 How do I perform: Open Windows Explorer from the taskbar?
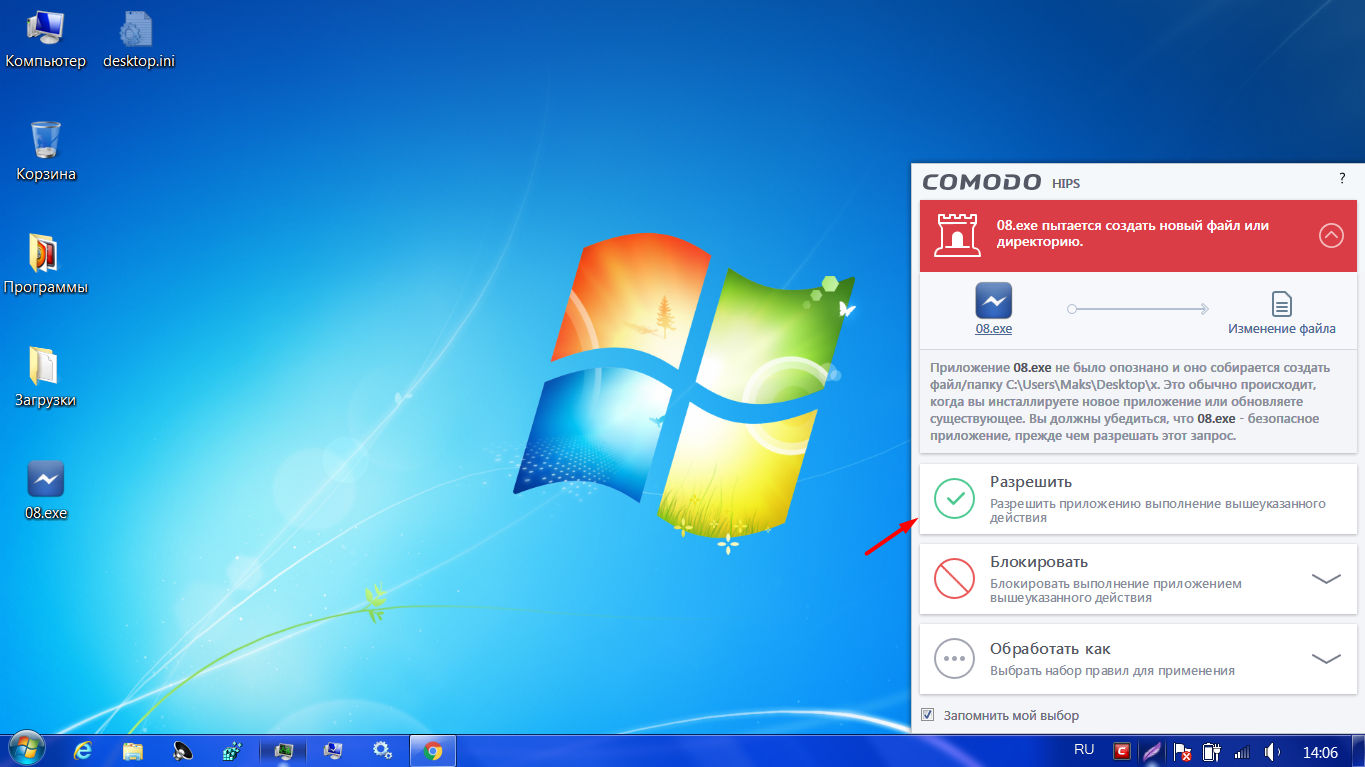tap(133, 750)
